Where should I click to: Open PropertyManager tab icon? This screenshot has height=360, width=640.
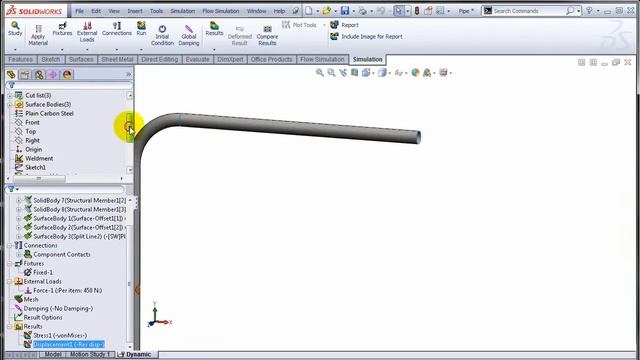[x=25, y=75]
